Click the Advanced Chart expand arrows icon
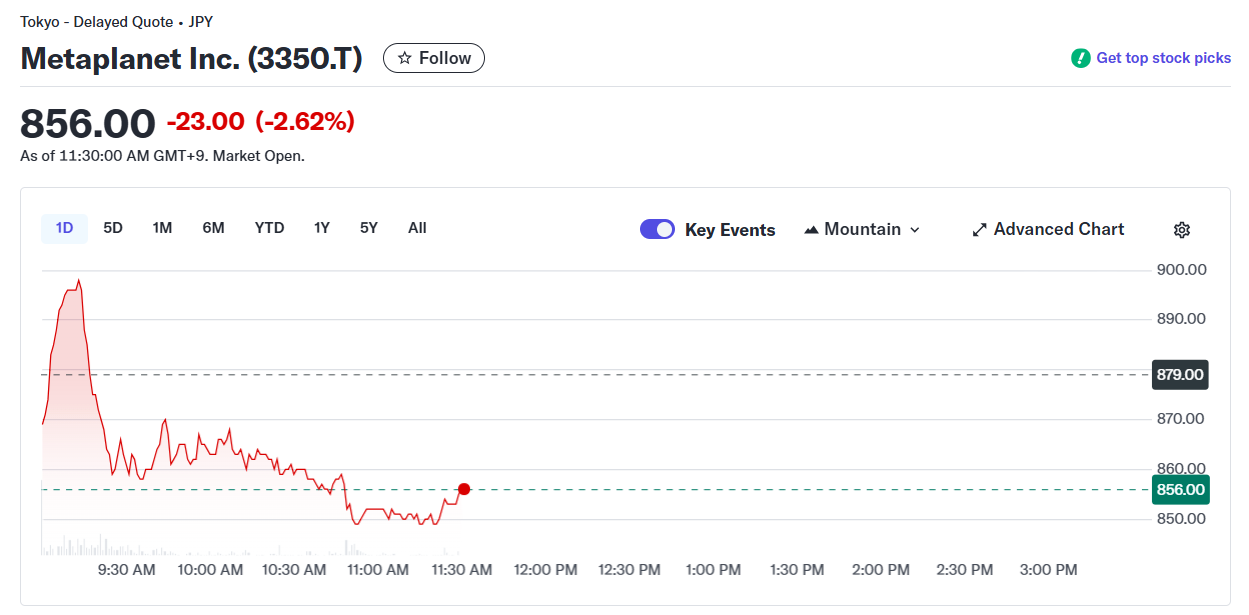This screenshot has height=615, width=1249. [980, 230]
